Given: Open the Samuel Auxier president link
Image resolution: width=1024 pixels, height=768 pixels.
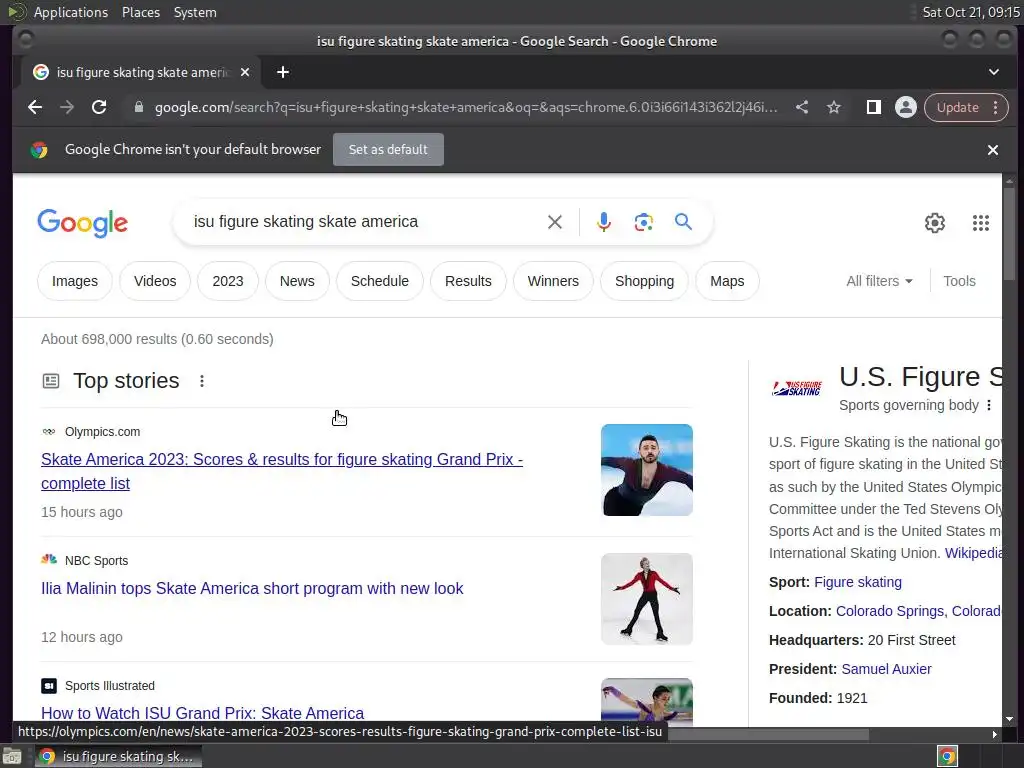Looking at the screenshot, I should (x=886, y=669).
